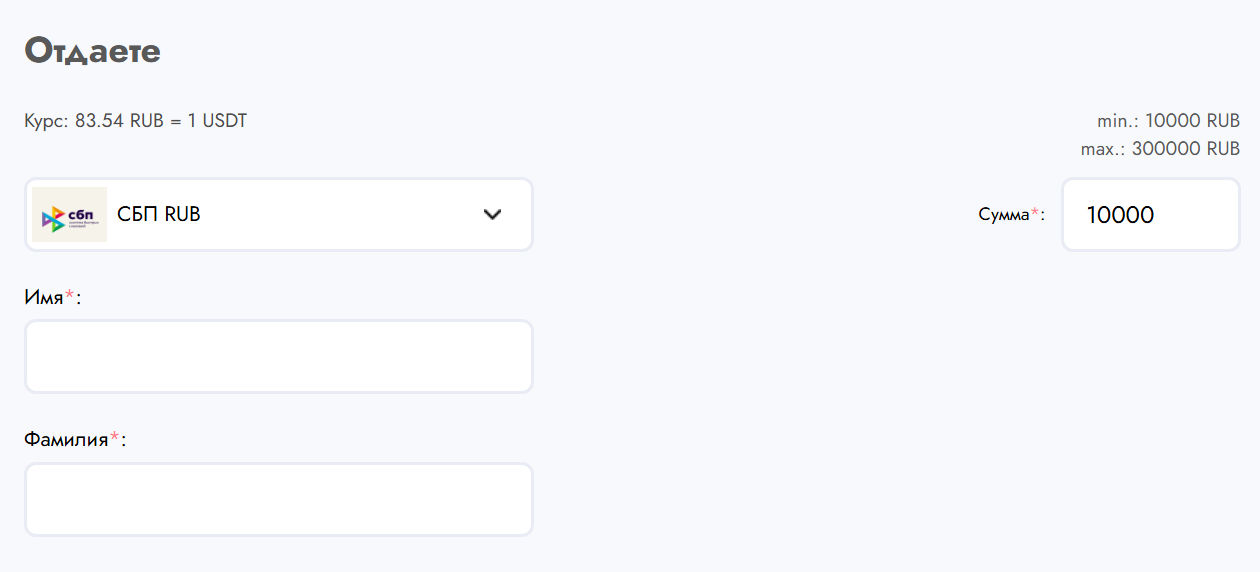
Task: Click the min. 10000 RUB limit text
Action: click(x=1168, y=121)
